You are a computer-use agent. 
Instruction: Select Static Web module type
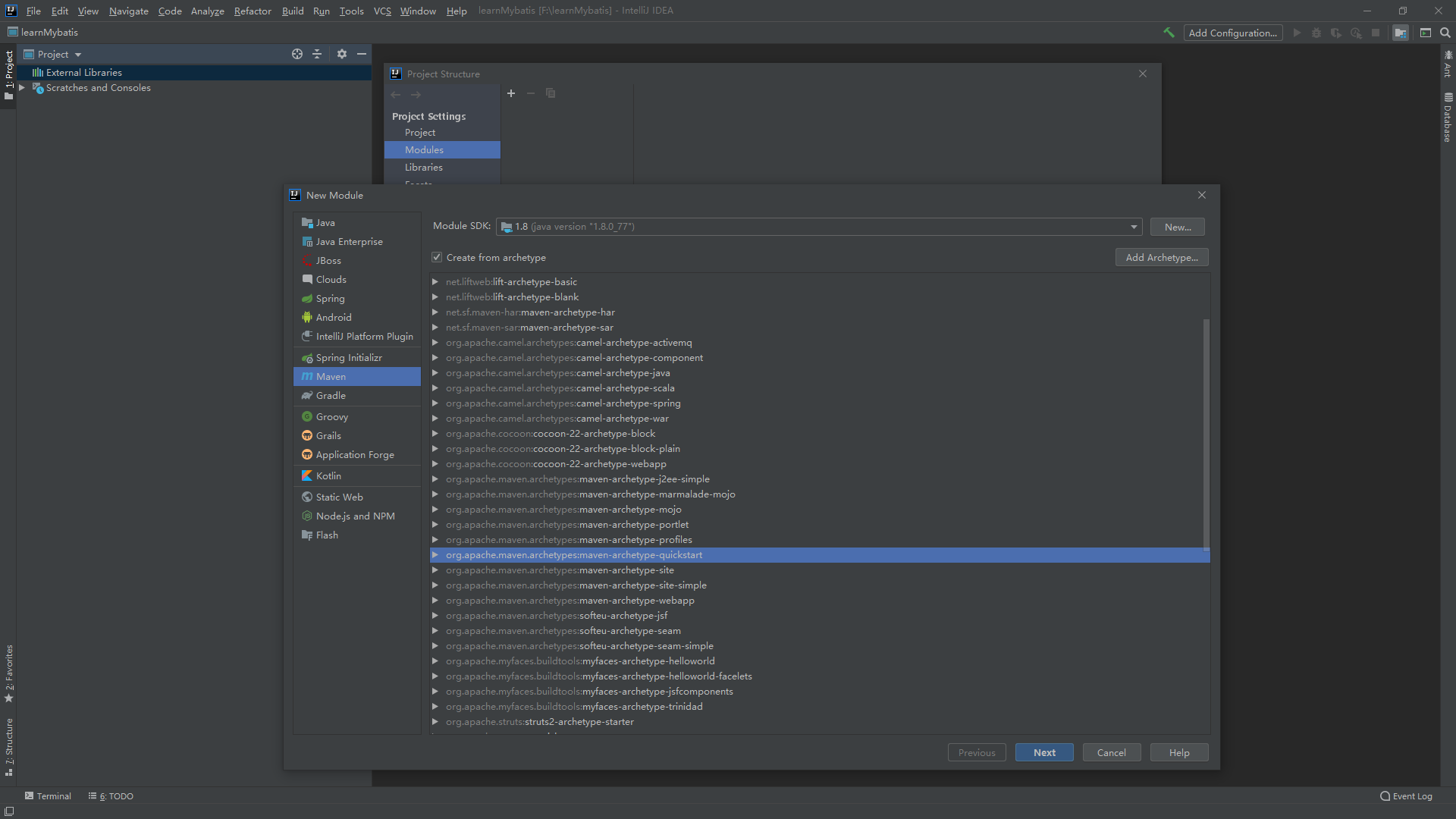(357, 497)
